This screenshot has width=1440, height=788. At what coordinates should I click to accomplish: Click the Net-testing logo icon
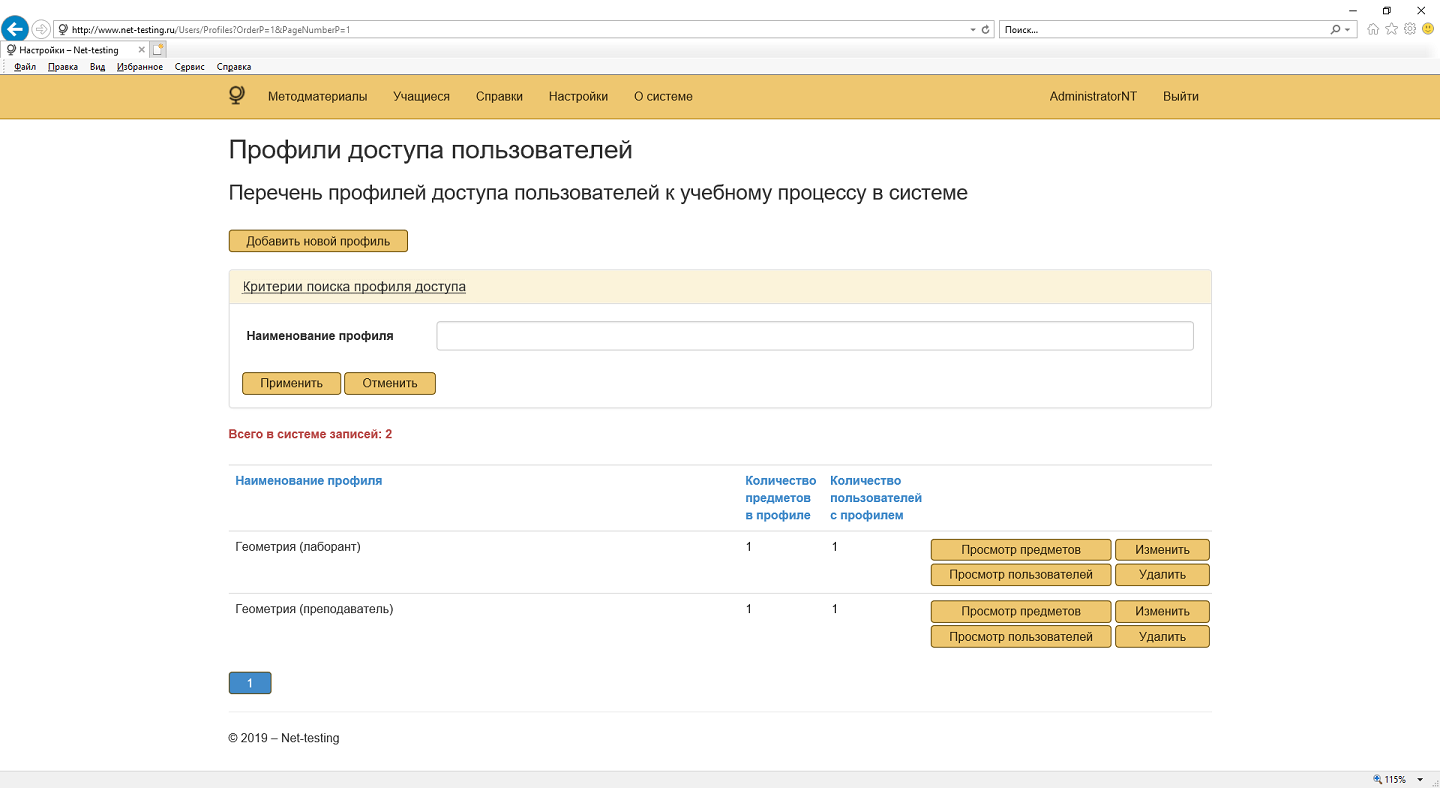(x=236, y=95)
